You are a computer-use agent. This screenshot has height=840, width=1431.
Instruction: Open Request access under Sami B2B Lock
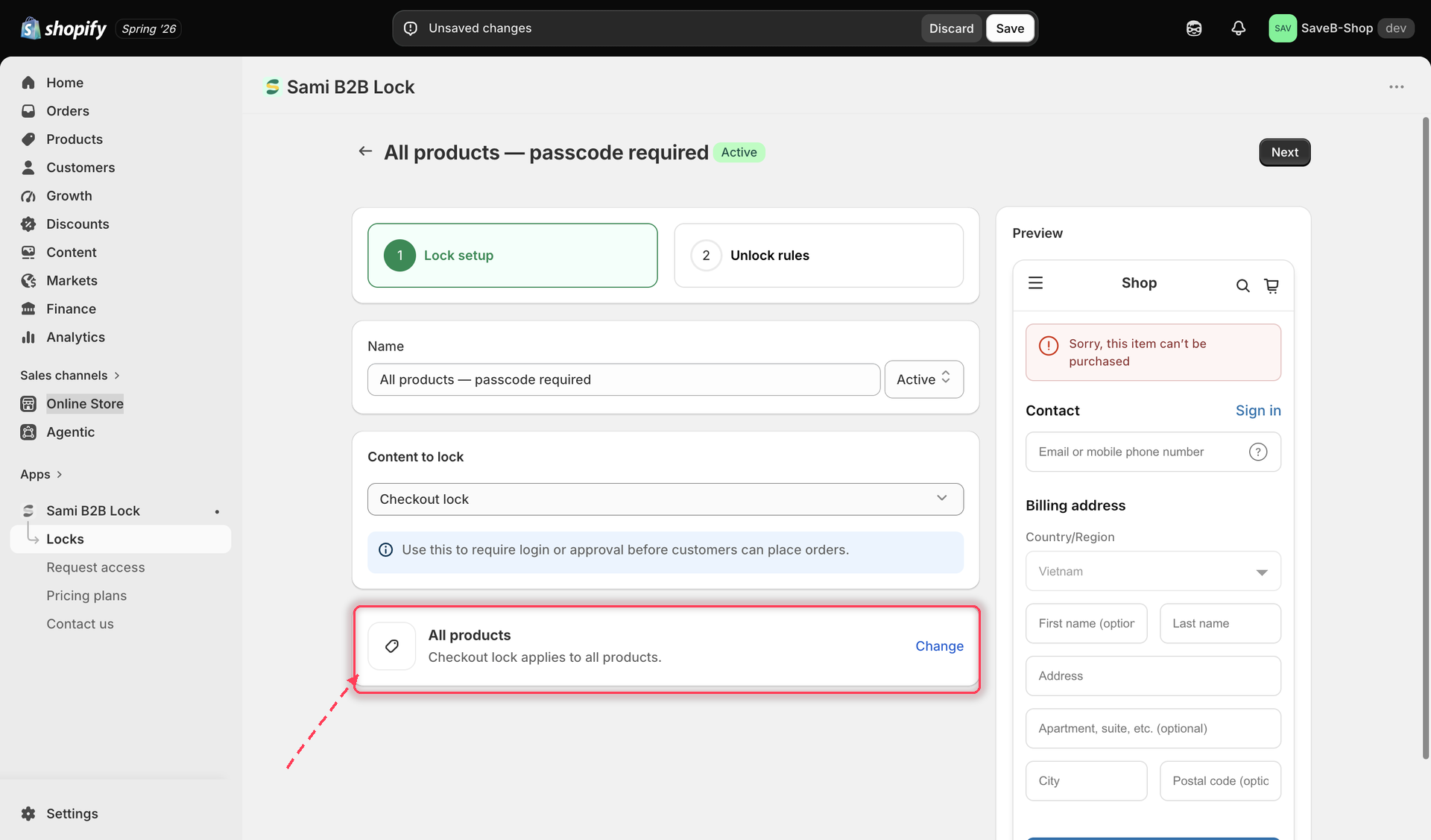pos(95,568)
